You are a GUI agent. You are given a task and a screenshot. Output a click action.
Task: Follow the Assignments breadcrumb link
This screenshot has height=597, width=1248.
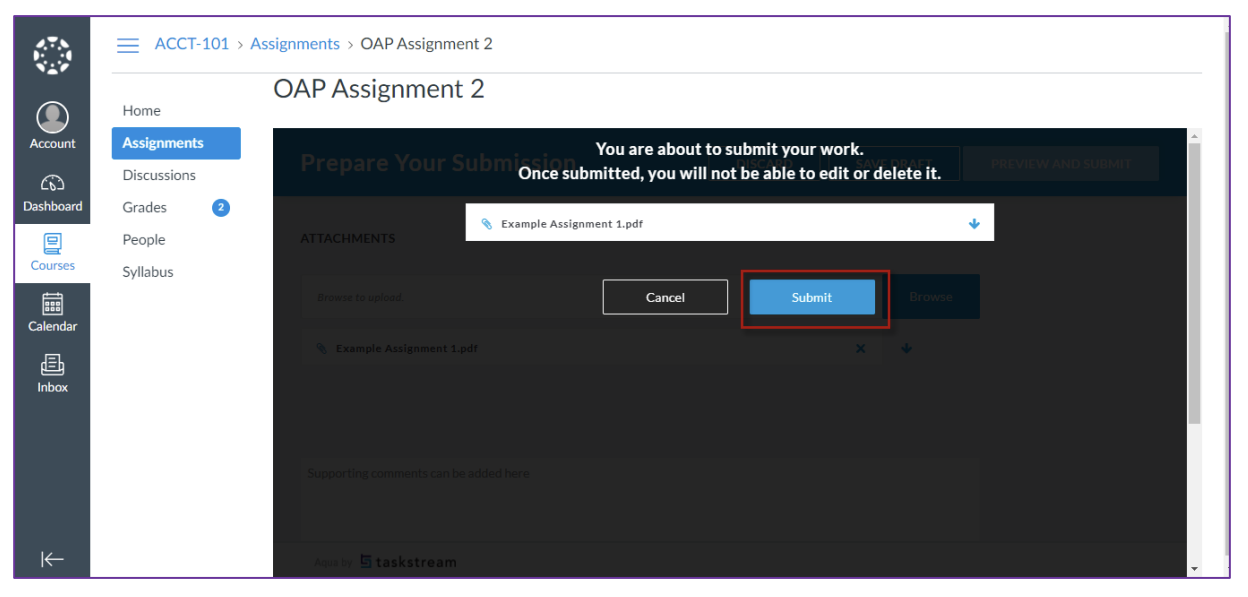pos(295,44)
